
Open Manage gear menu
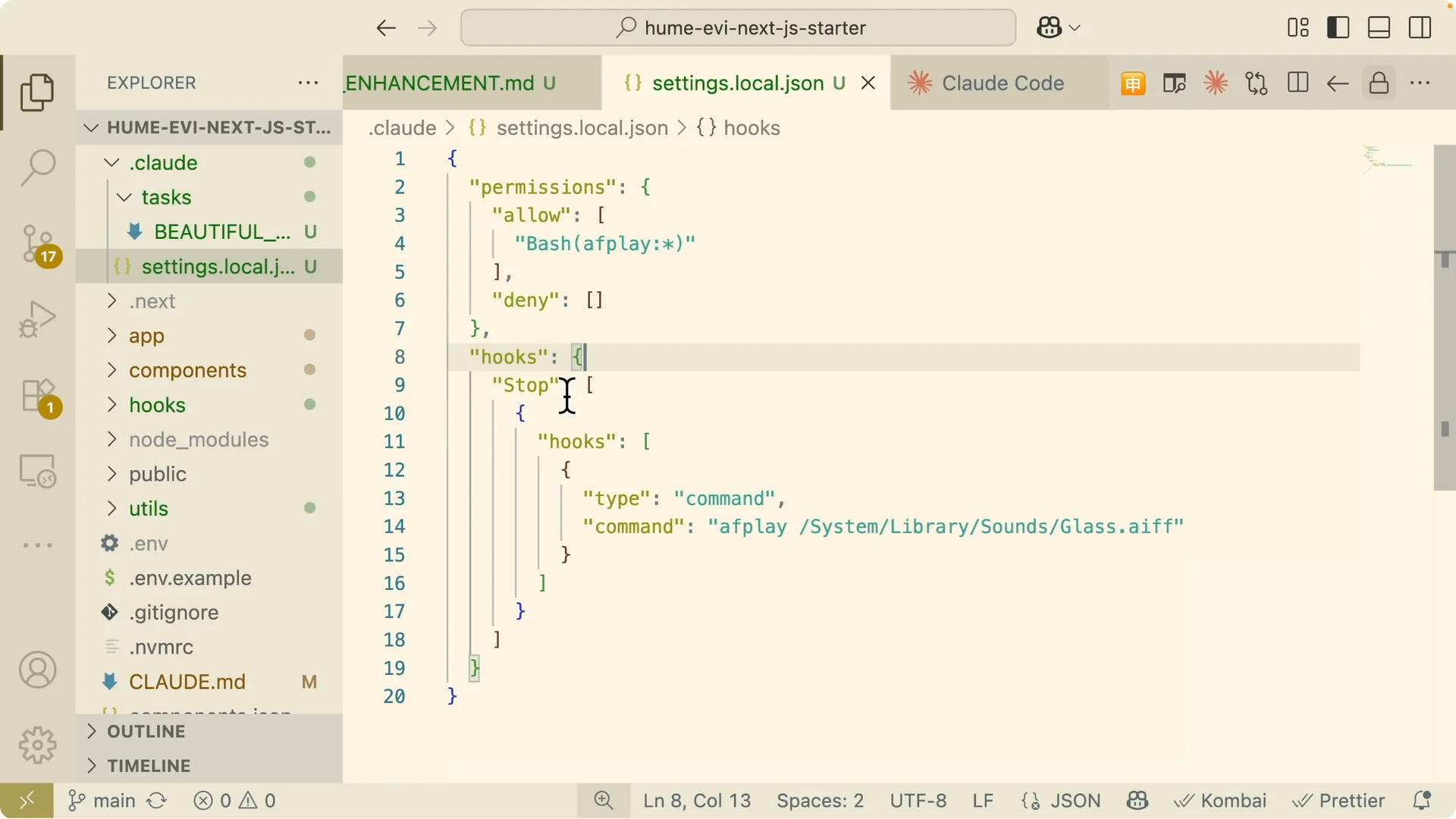tap(37, 745)
